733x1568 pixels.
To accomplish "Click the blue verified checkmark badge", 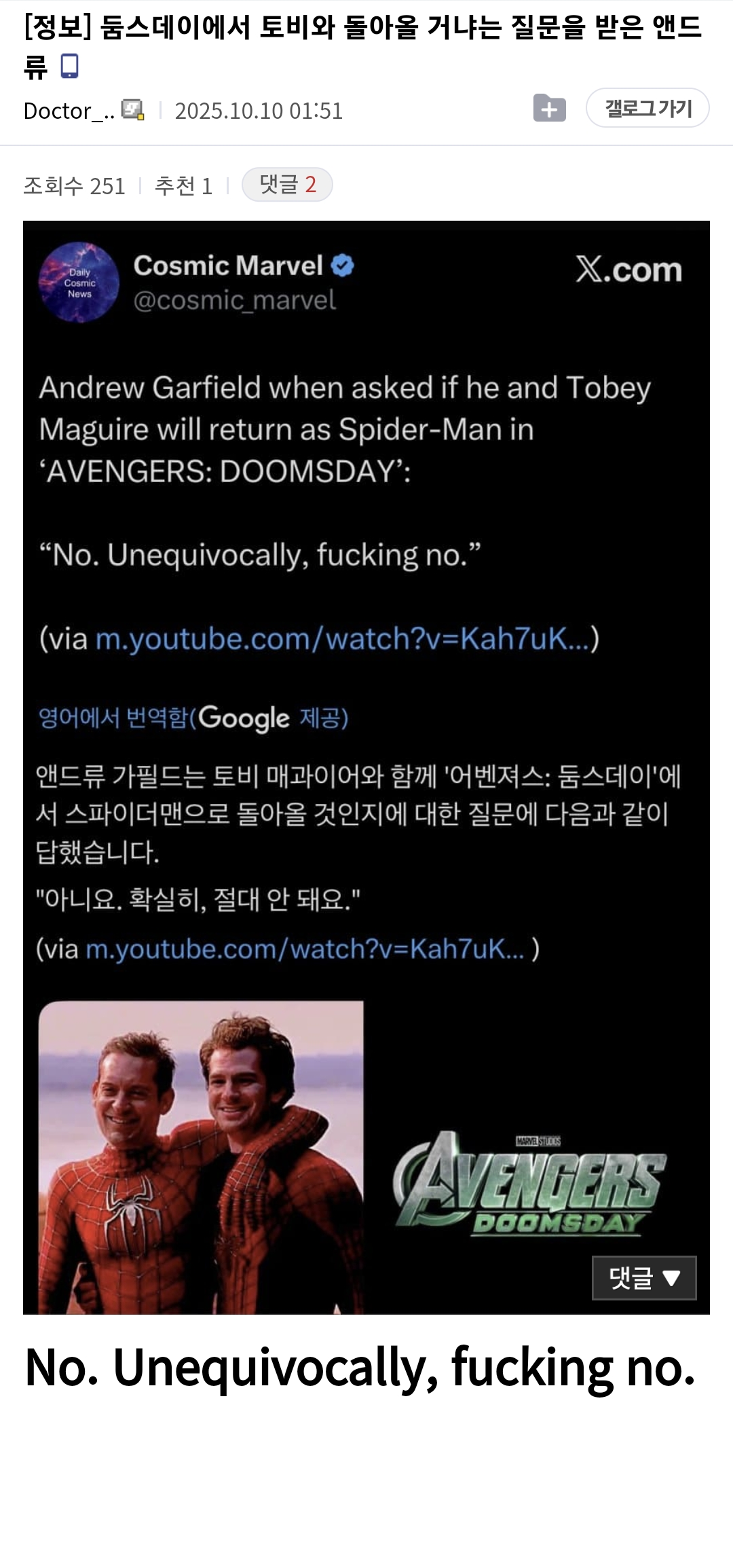I will coord(343,266).
